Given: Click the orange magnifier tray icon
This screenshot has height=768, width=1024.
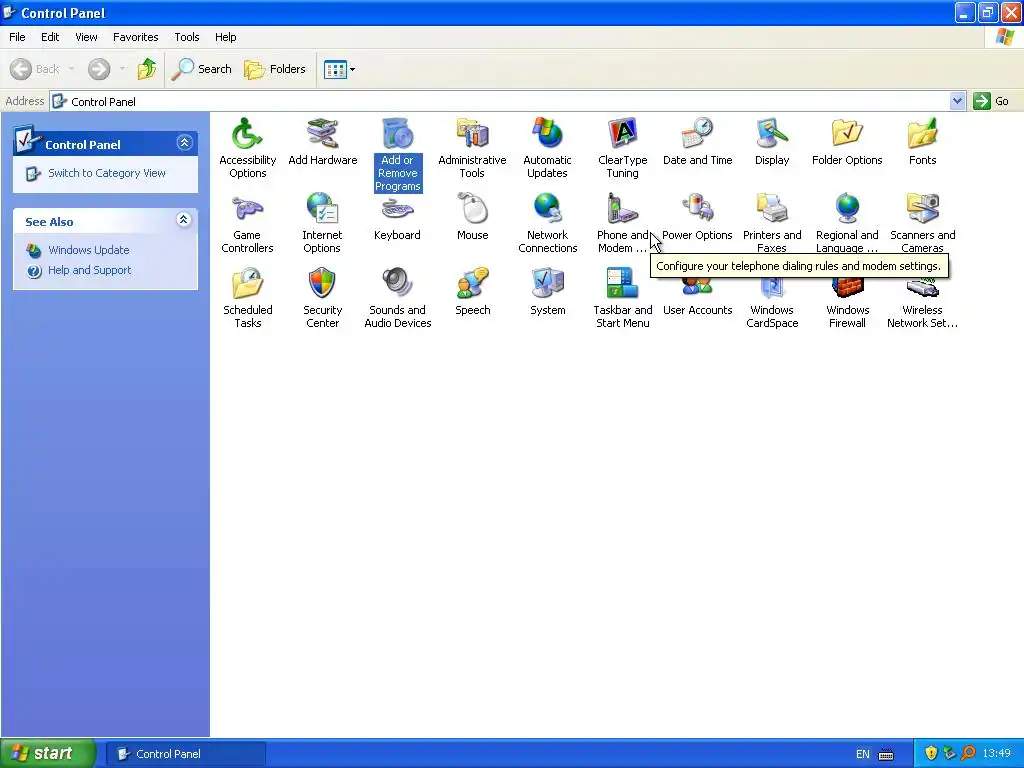Looking at the screenshot, I should coord(968,754).
